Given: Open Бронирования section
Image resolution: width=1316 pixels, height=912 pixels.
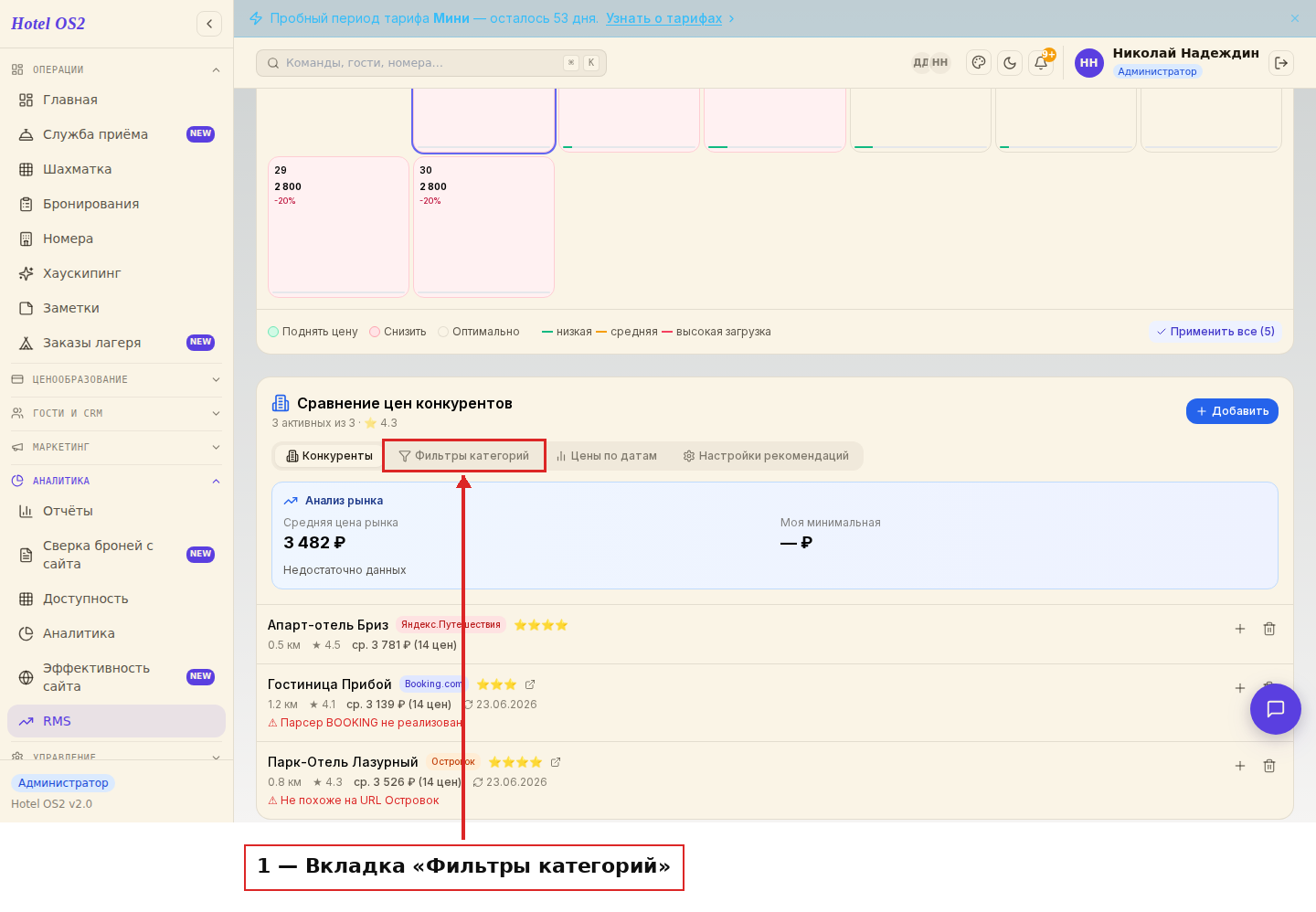Looking at the screenshot, I should tap(116, 204).
